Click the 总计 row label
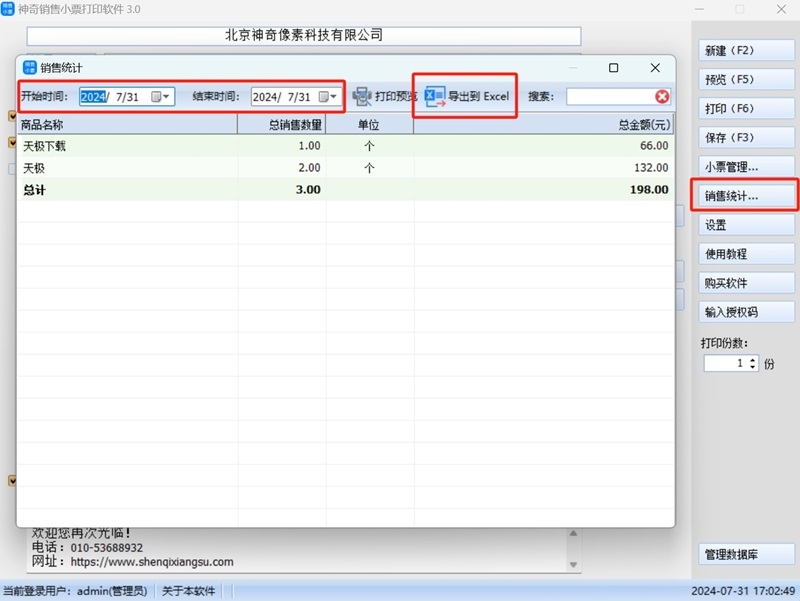Screen dimensions: 800x601 coord(34,190)
